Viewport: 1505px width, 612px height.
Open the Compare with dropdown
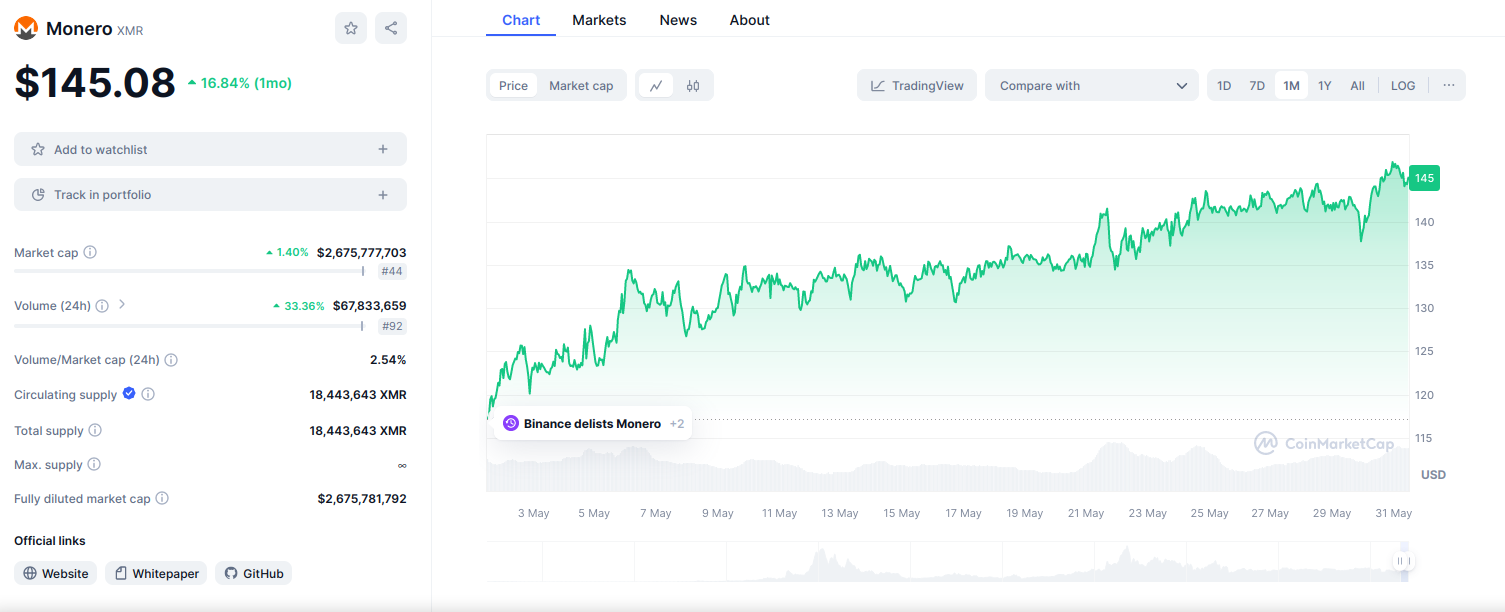pyautogui.click(x=1091, y=86)
